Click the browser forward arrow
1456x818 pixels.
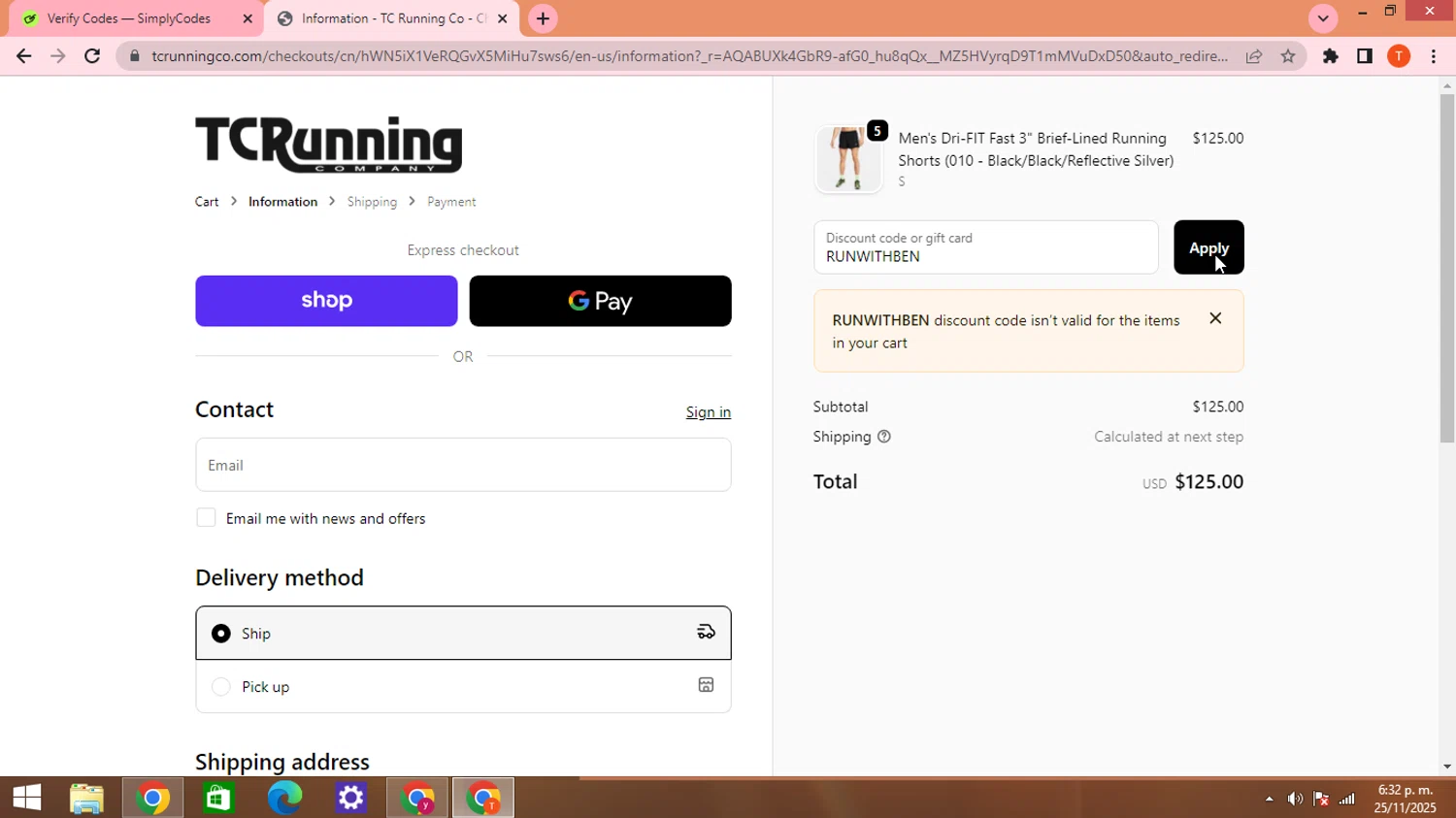pyautogui.click(x=57, y=56)
